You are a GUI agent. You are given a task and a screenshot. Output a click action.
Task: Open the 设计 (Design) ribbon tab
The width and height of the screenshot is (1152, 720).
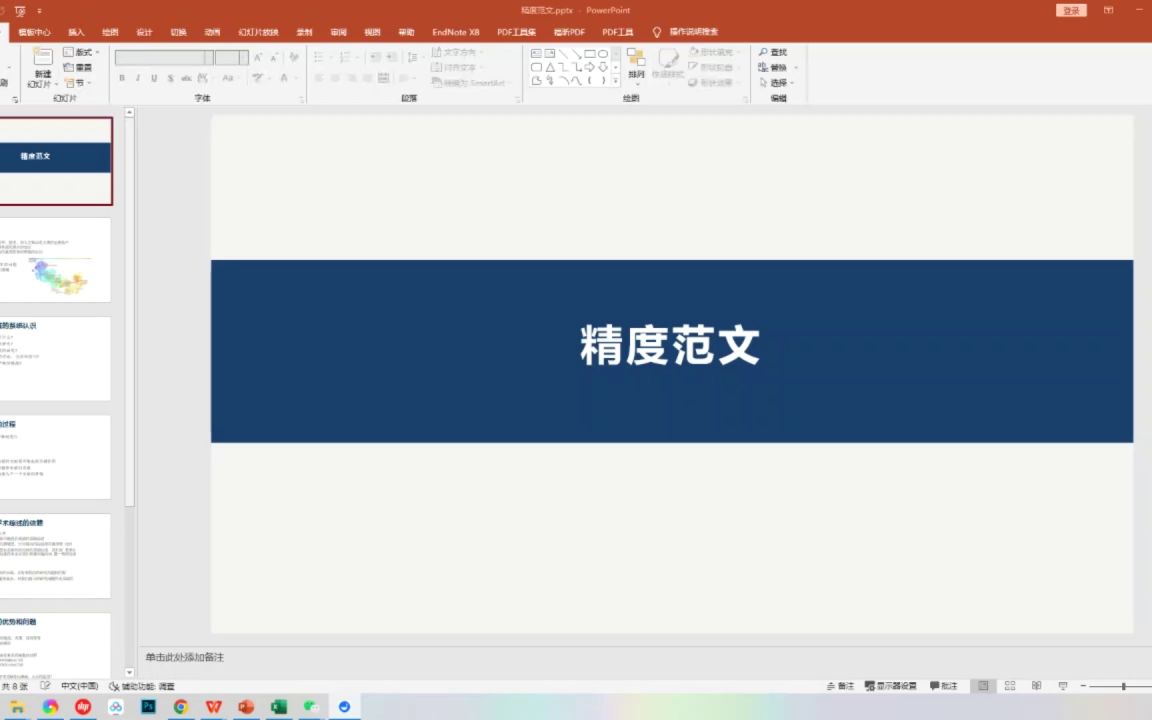[144, 31]
